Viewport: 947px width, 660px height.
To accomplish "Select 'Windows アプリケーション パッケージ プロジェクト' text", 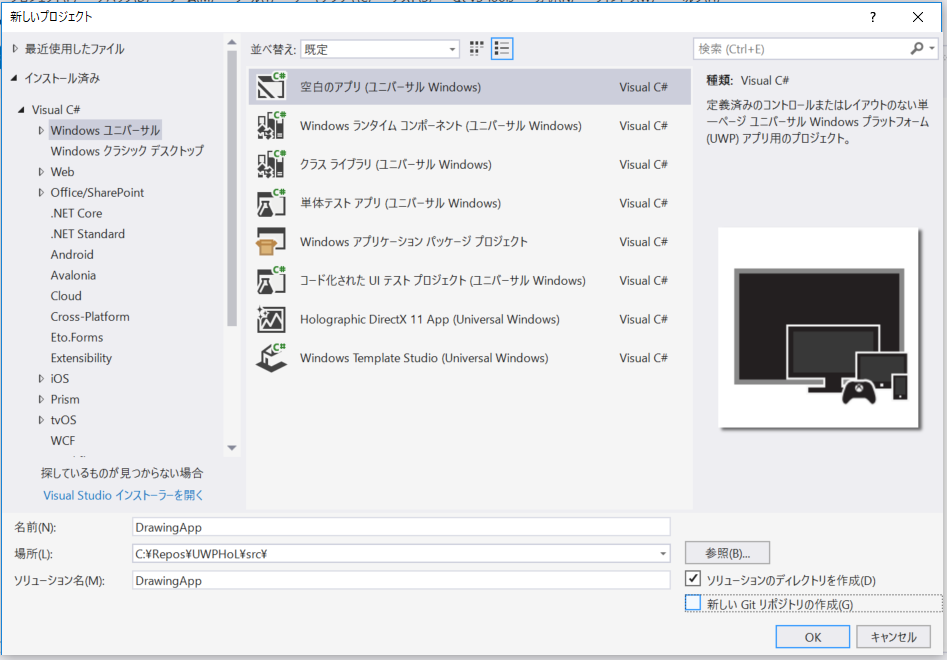I will click(414, 242).
